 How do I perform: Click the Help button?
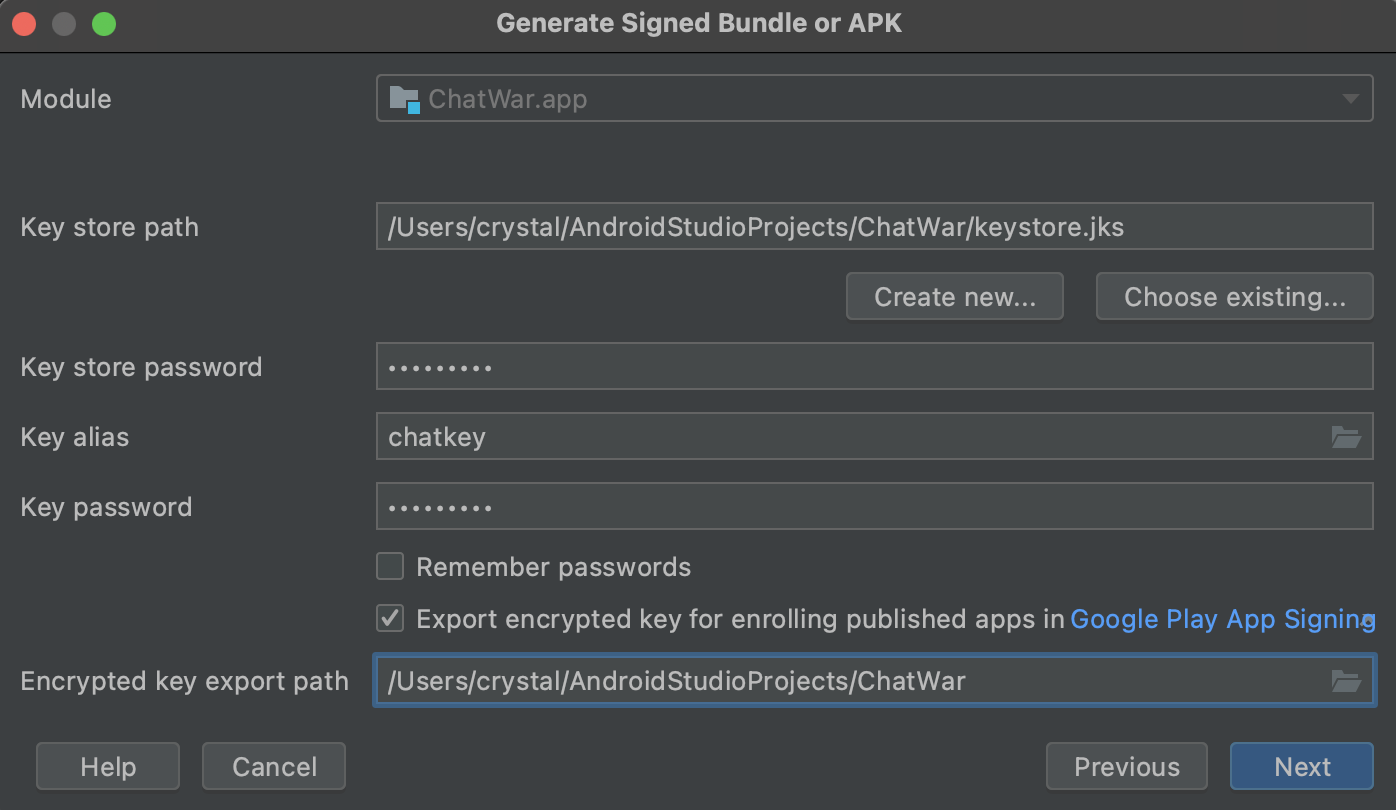[108, 767]
